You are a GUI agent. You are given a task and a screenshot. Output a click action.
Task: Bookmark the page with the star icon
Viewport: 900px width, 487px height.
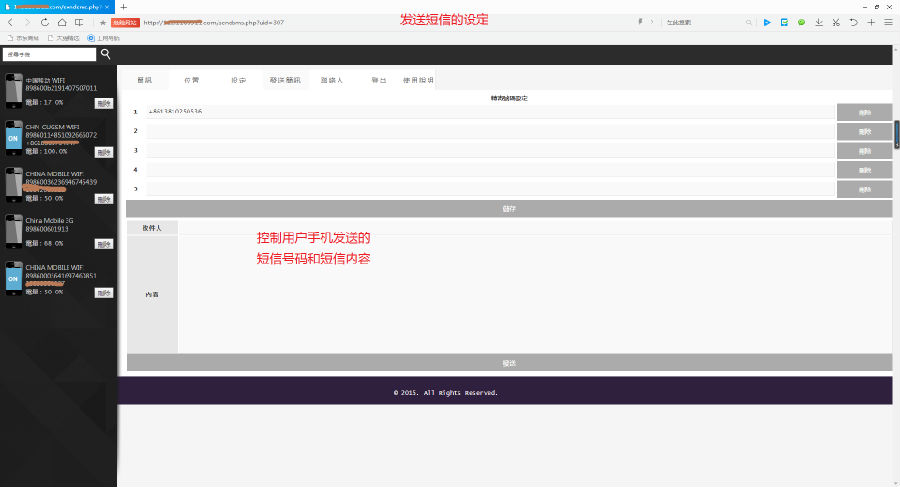pyautogui.click(x=103, y=22)
